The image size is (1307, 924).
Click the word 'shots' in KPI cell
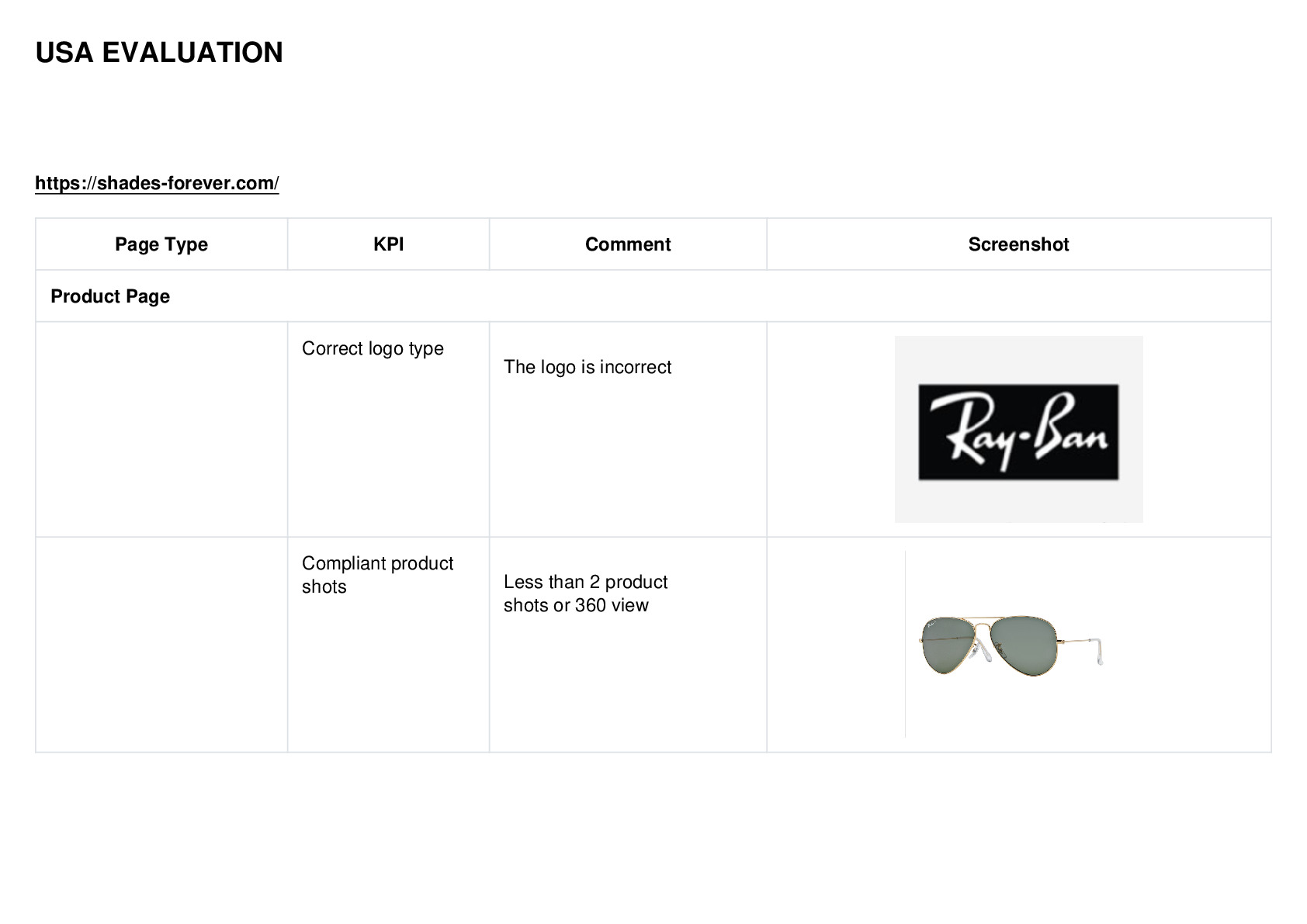coord(324,587)
